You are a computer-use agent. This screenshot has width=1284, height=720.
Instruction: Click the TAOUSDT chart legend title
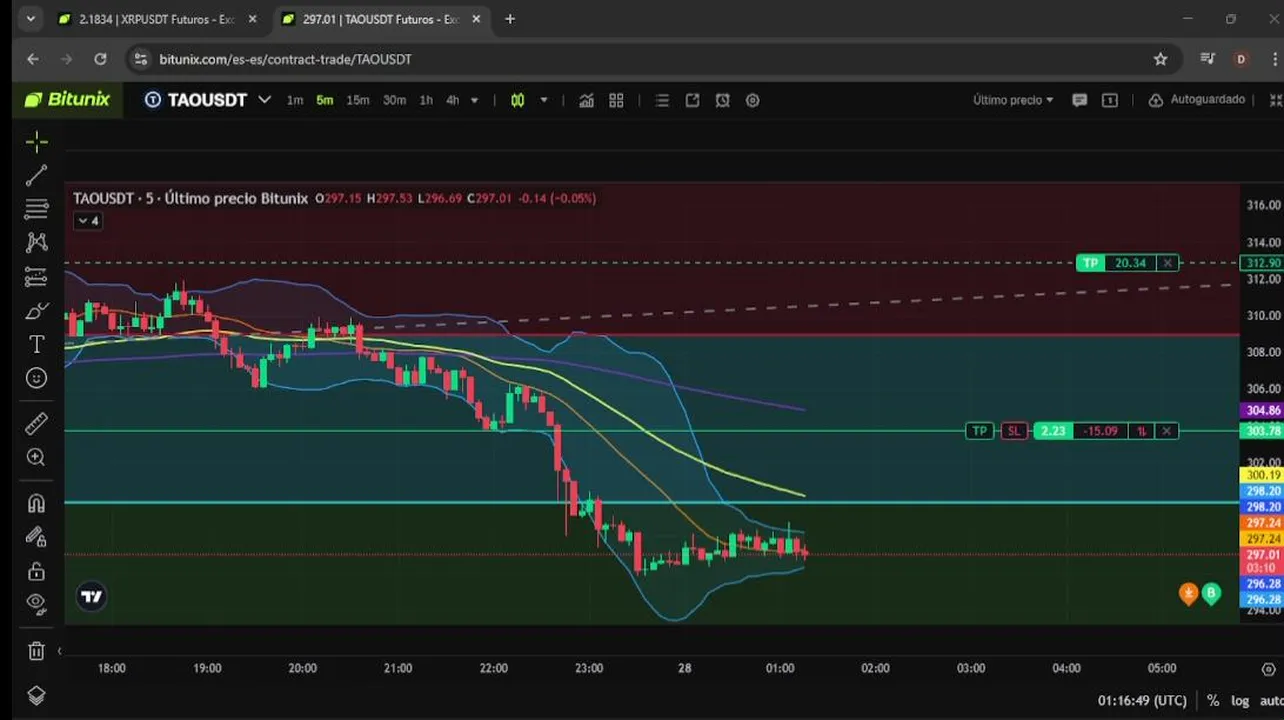tap(190, 198)
